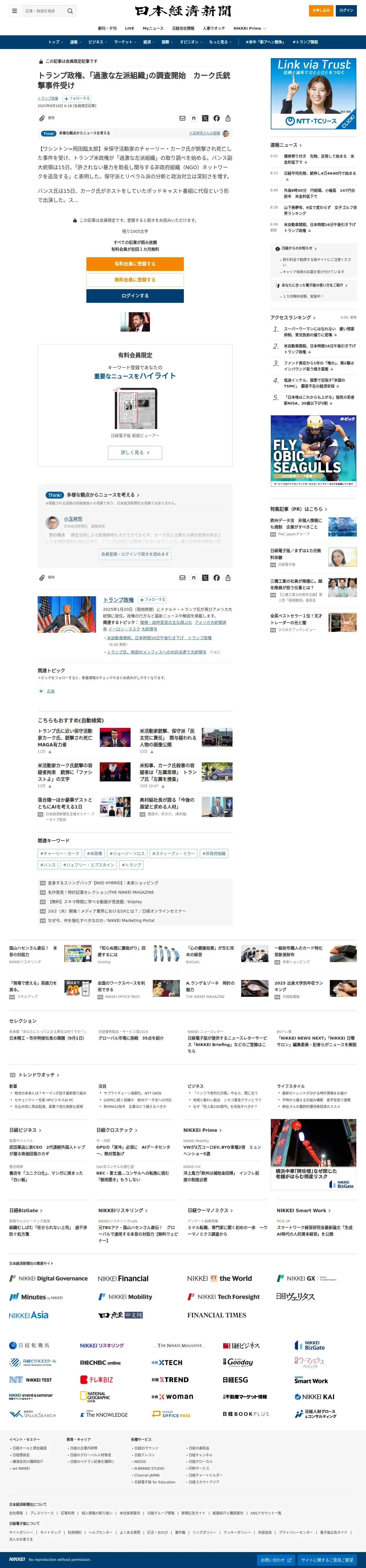Open the 日経 XTECH logo link
The width and height of the screenshot is (366, 1568).
[167, 1363]
